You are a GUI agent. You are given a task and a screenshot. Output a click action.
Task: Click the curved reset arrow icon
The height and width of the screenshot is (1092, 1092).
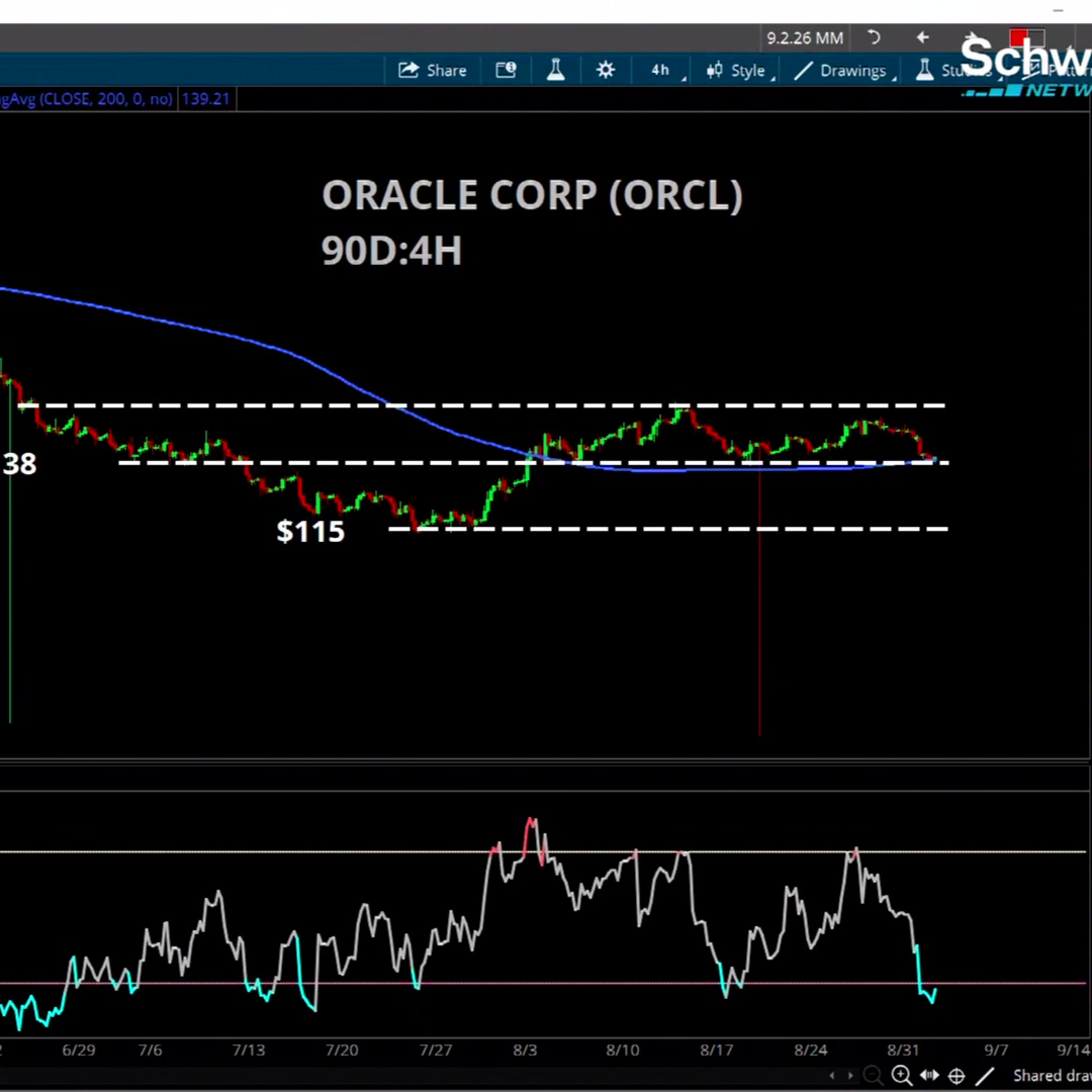tap(874, 38)
